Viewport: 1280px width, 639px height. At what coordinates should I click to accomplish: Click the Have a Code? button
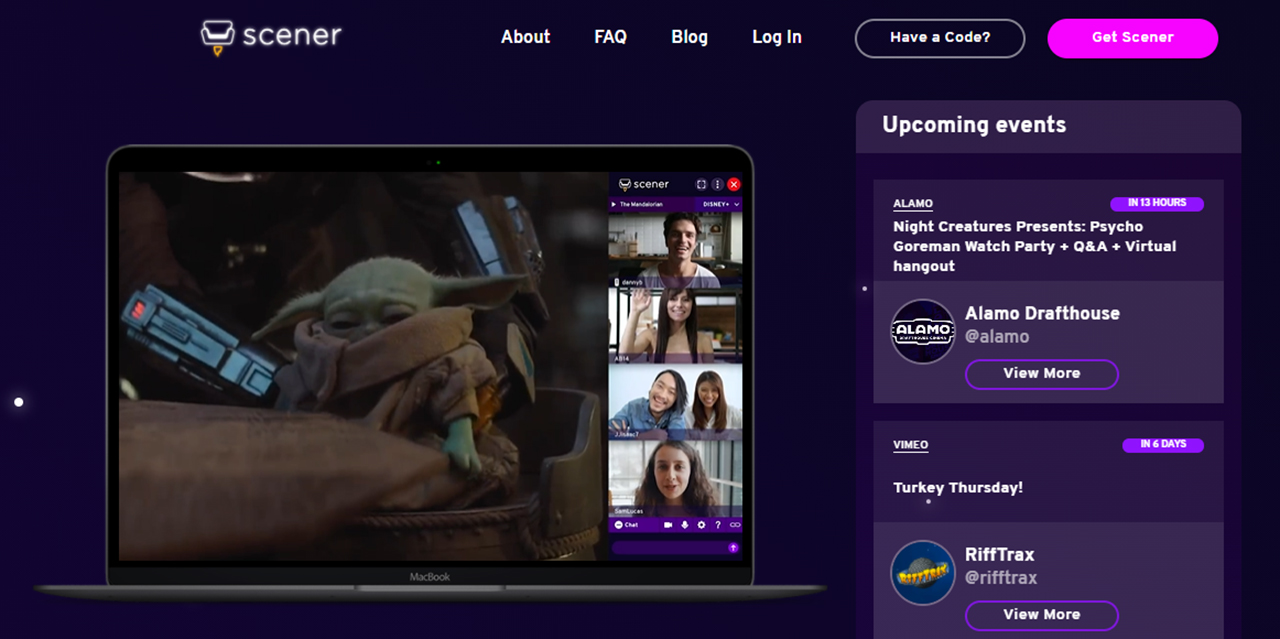pyautogui.click(x=940, y=38)
